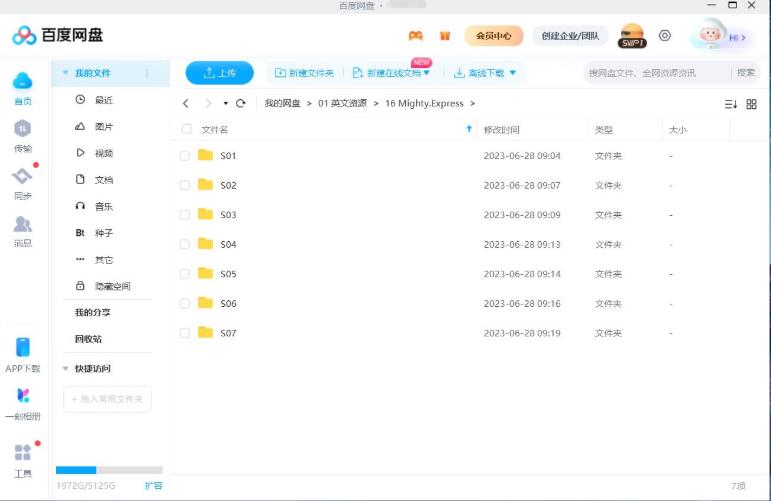Click the game controller icon in header

415,35
